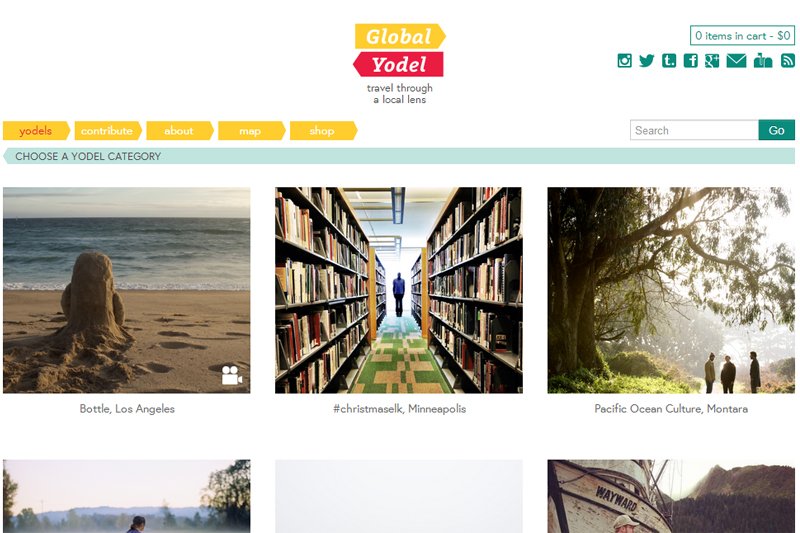The height and width of the screenshot is (533, 800).
Task: Expand the Choose a Yodel Category bar
Action: (399, 156)
